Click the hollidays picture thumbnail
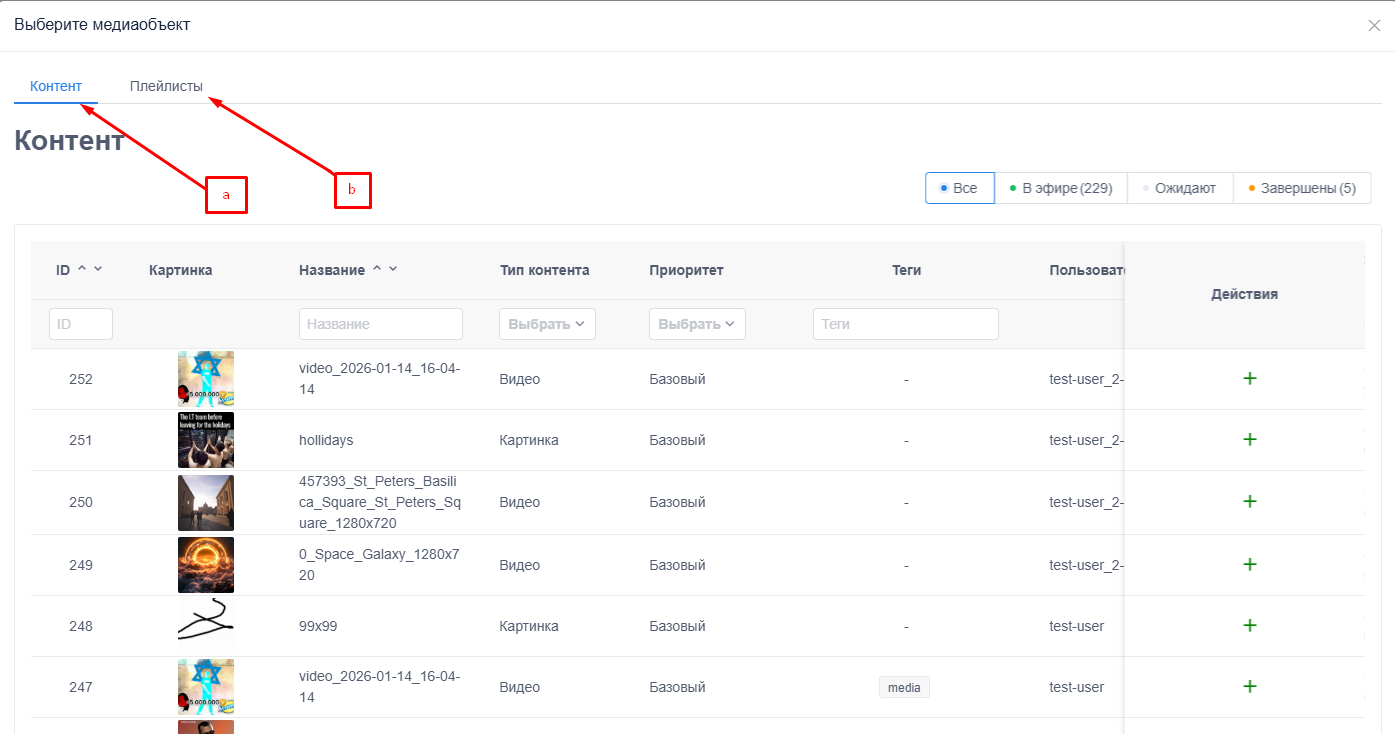This screenshot has height=734, width=1395. [x=206, y=440]
